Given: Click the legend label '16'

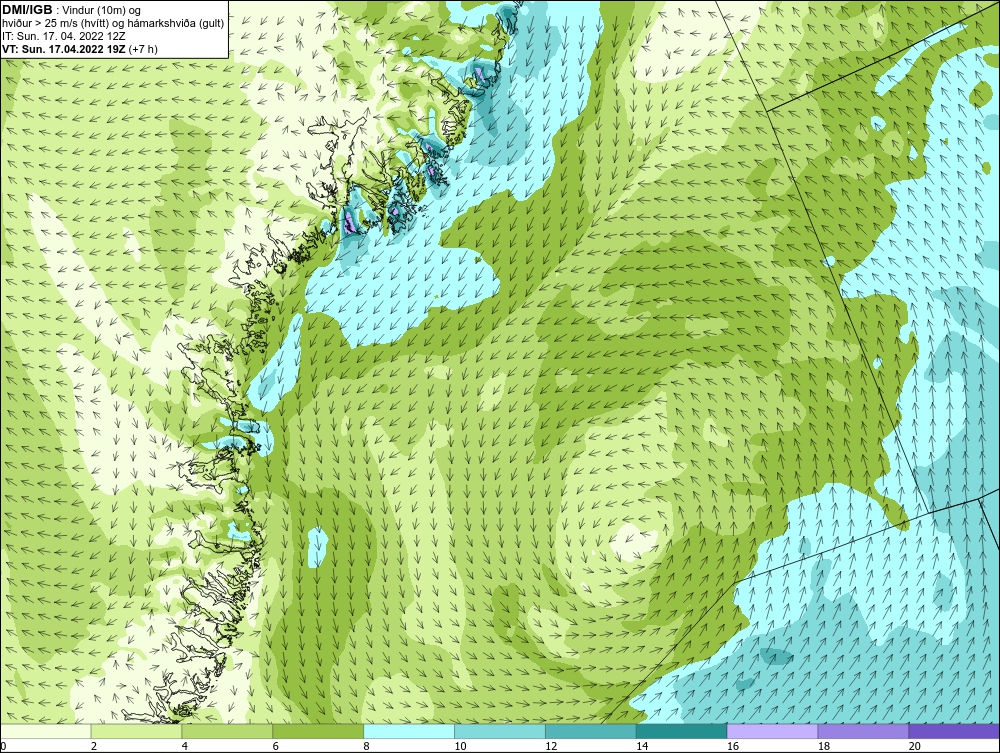Looking at the screenshot, I should (x=733, y=746).
